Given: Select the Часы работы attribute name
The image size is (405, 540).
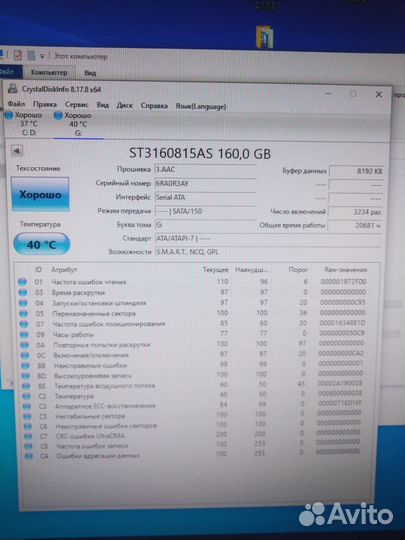Looking at the screenshot, I should tap(73, 334).
